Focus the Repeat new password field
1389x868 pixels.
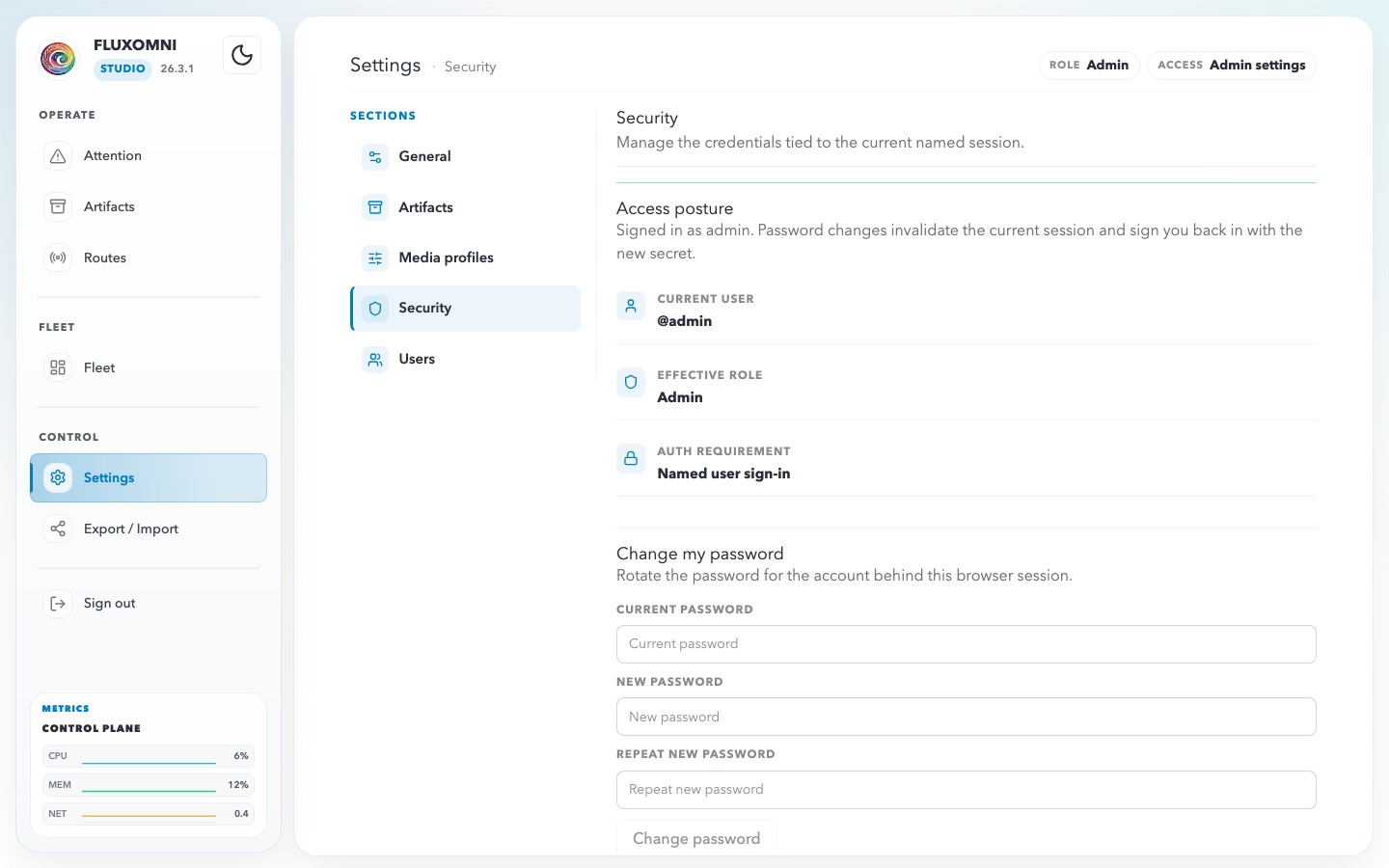coord(967,790)
